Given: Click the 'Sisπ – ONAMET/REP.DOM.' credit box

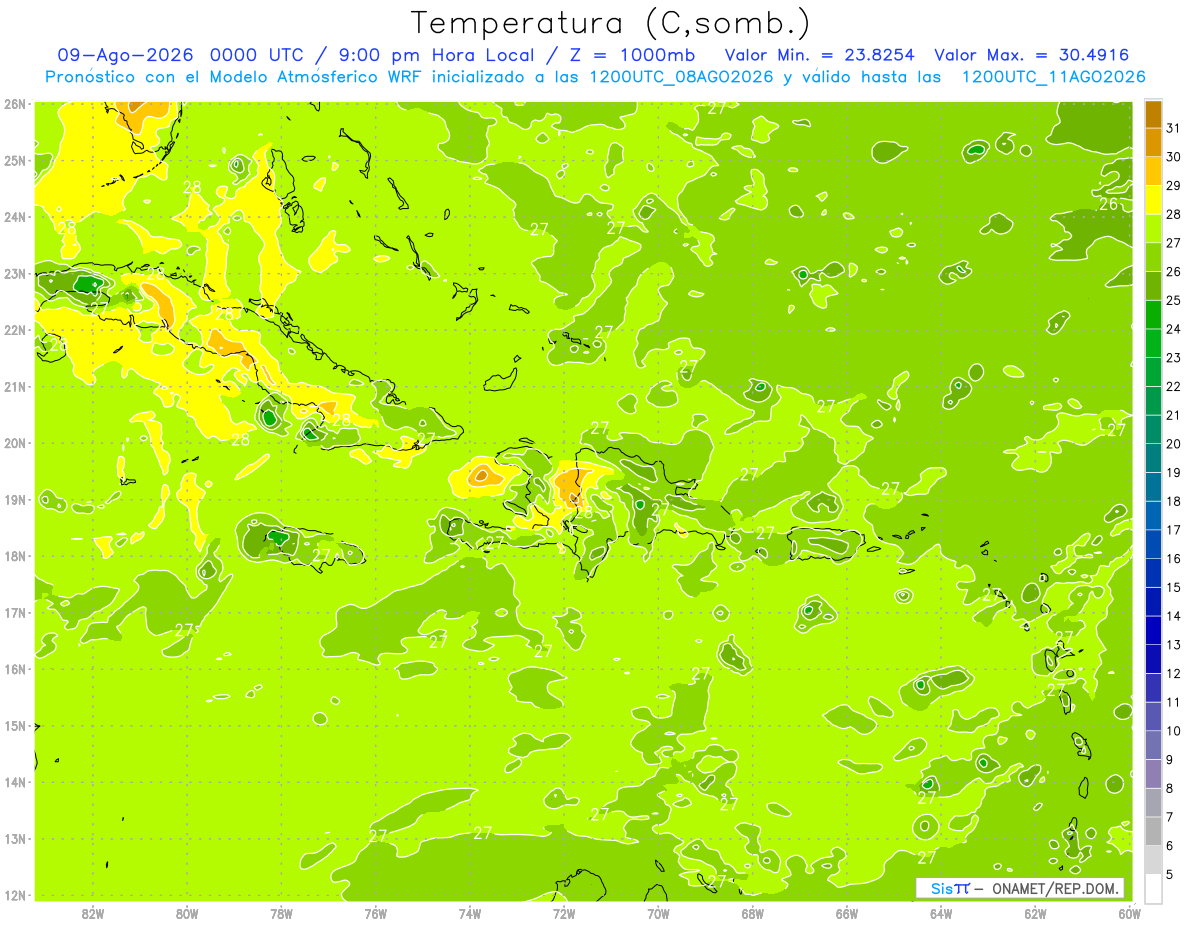Looking at the screenshot, I should pyautogui.click(x=1020, y=888).
